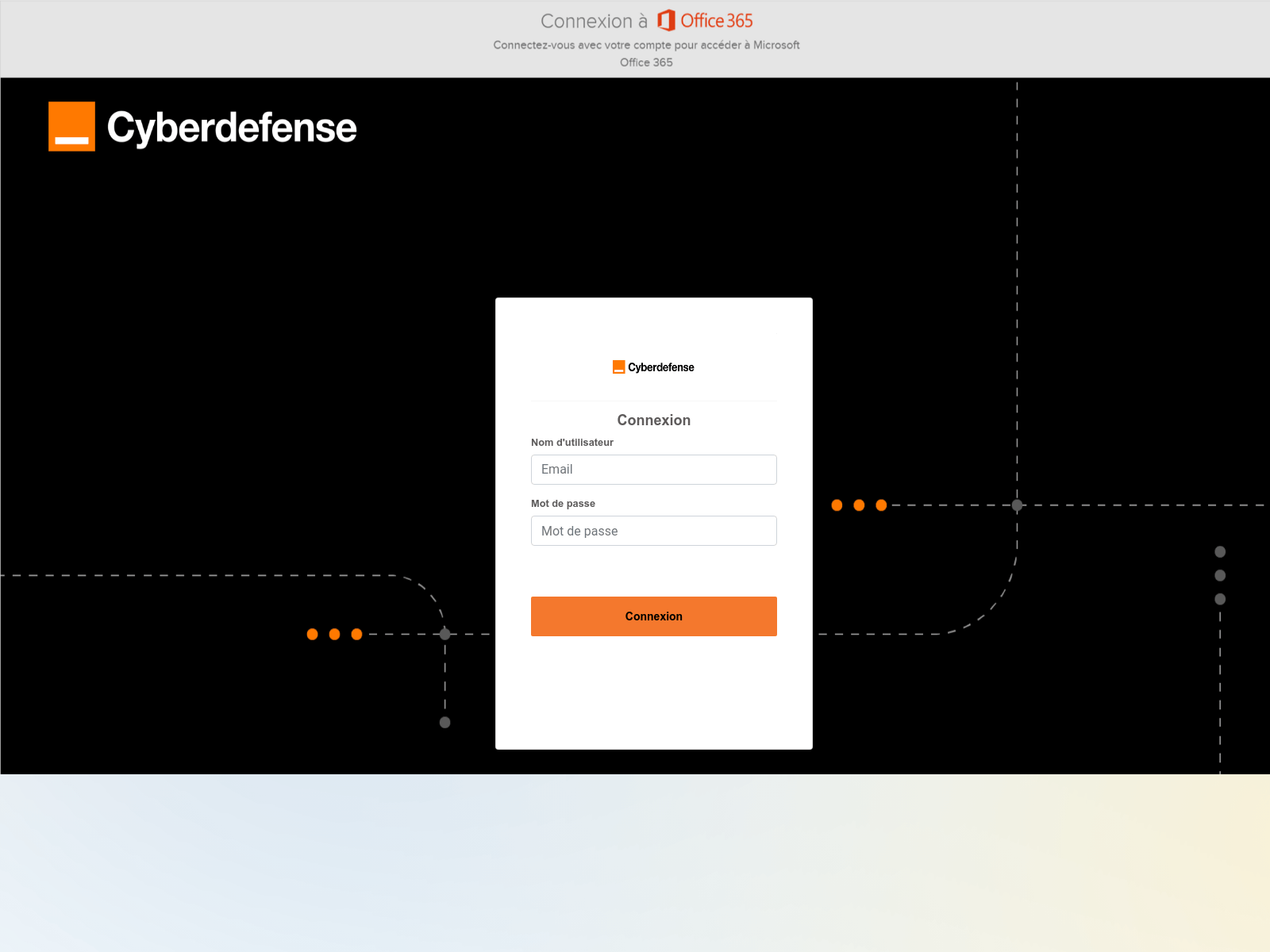Click the Office 365 logo icon
The image size is (1270, 952).
(x=666, y=21)
